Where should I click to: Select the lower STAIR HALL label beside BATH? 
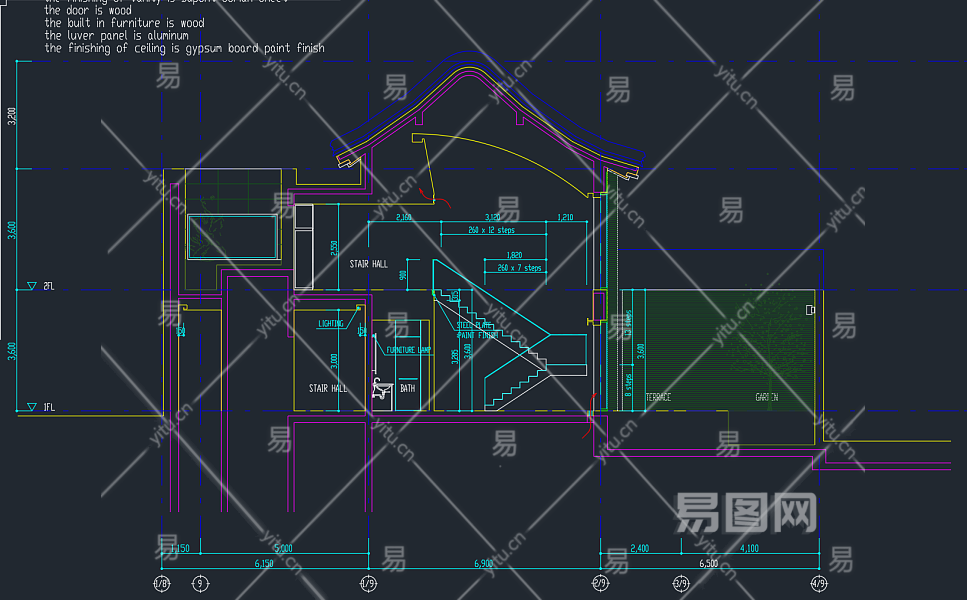coord(328,388)
